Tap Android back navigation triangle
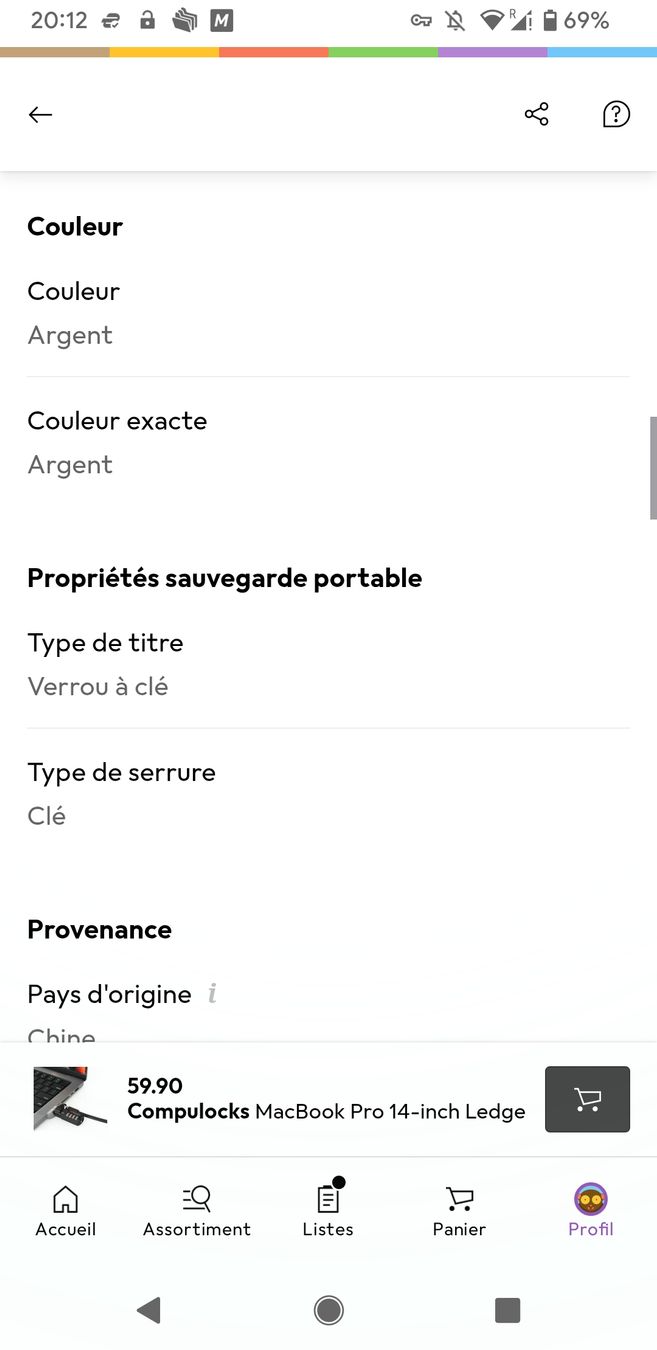This screenshot has width=657, height=1350. [149, 1310]
